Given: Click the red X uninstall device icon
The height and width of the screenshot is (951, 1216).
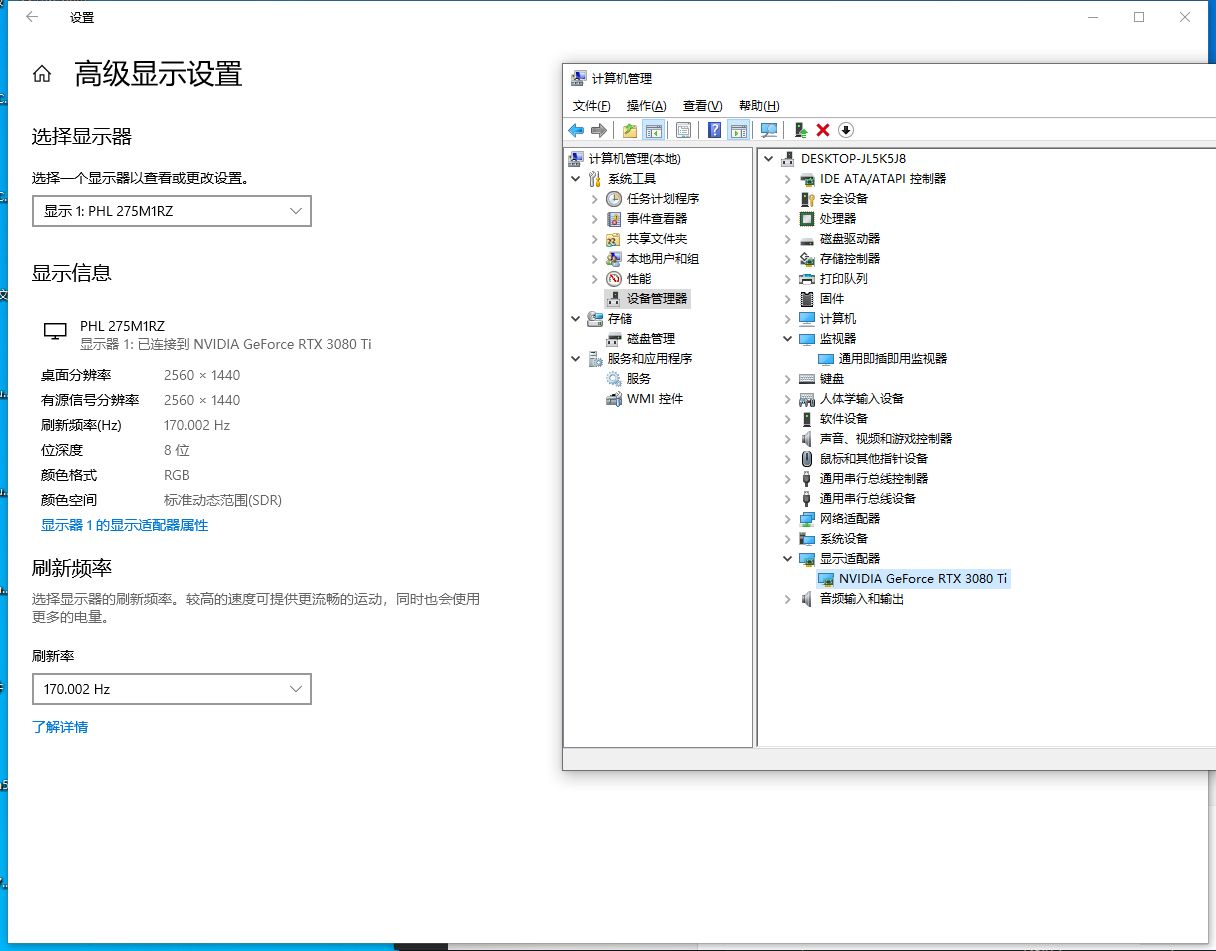Looking at the screenshot, I should [824, 130].
